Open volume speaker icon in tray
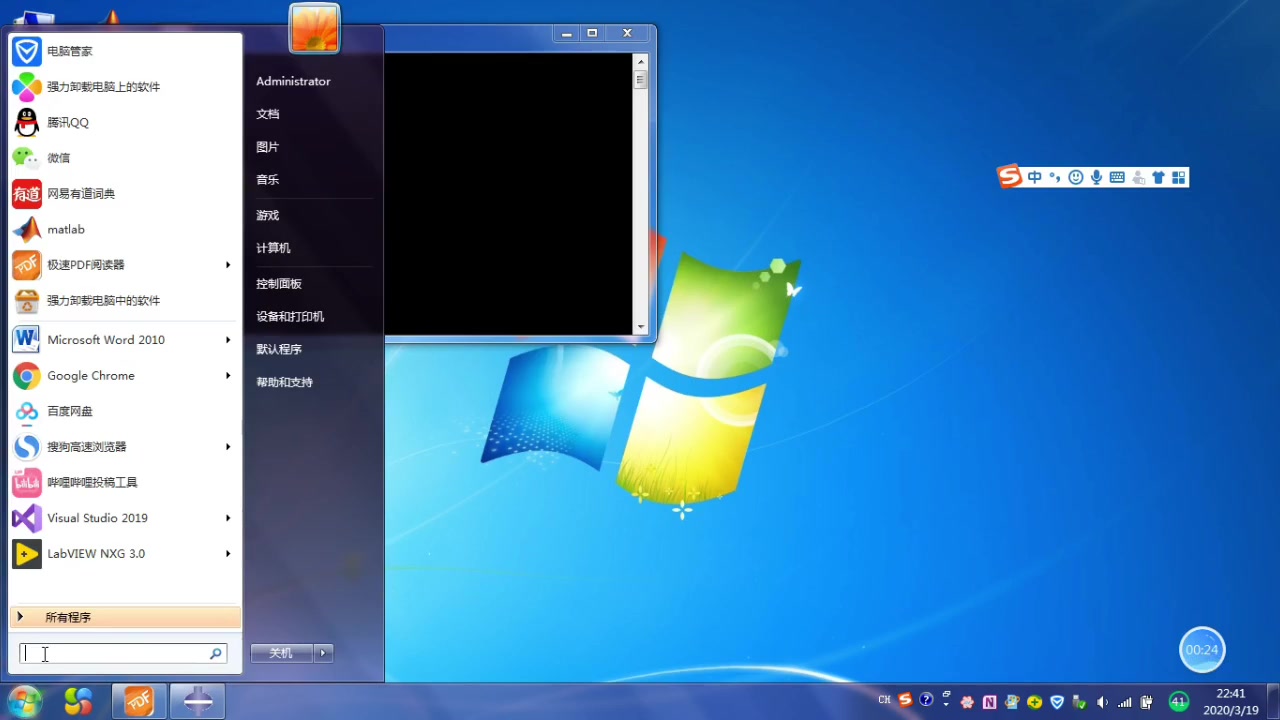Image resolution: width=1280 pixels, height=720 pixels. coord(1102,702)
